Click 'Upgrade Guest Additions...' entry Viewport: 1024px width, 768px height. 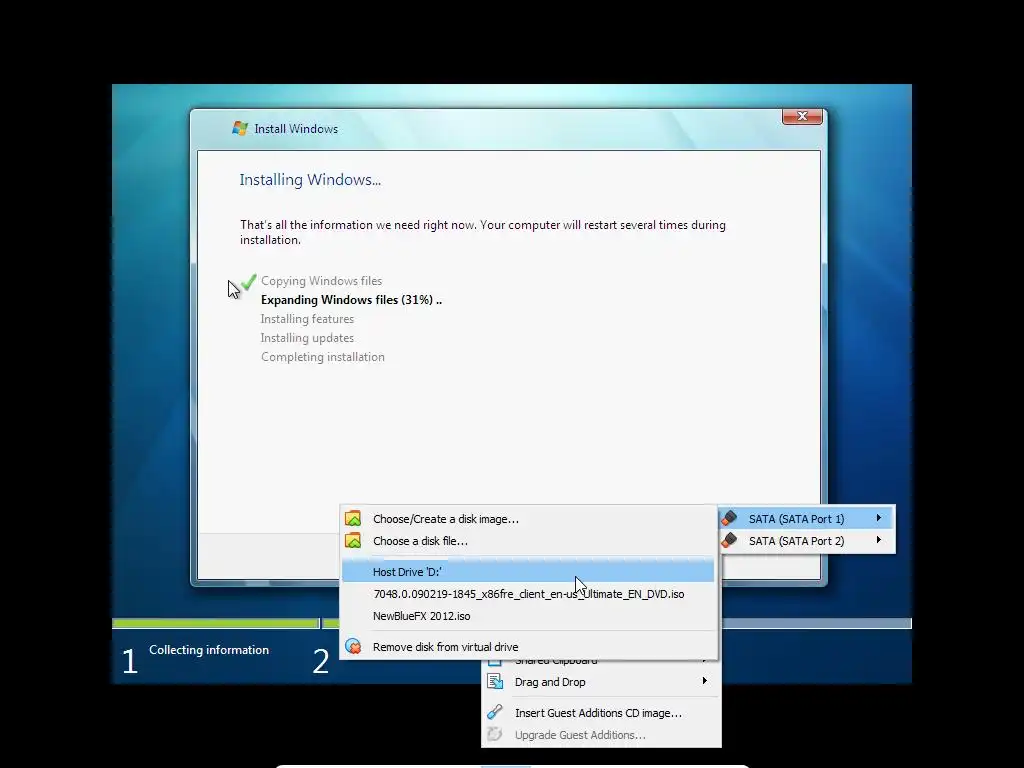[601, 735]
